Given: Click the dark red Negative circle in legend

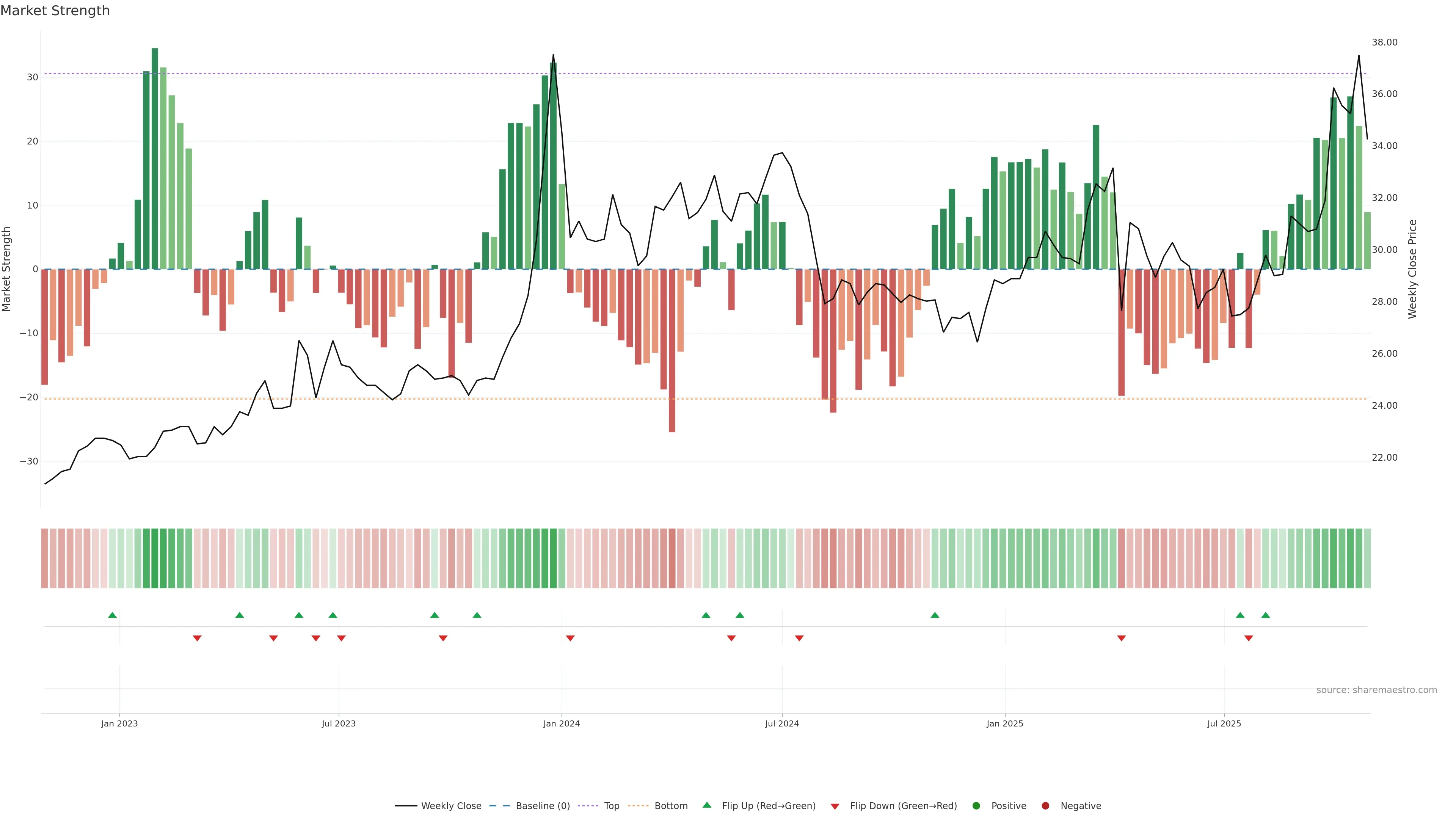Looking at the screenshot, I should coord(1045,805).
